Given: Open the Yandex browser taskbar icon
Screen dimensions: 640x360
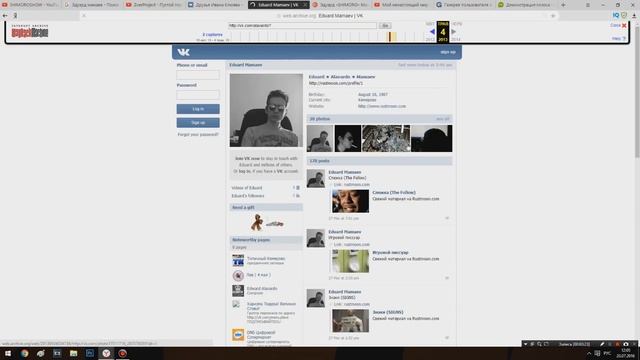Looking at the screenshot, I should pos(106,353).
